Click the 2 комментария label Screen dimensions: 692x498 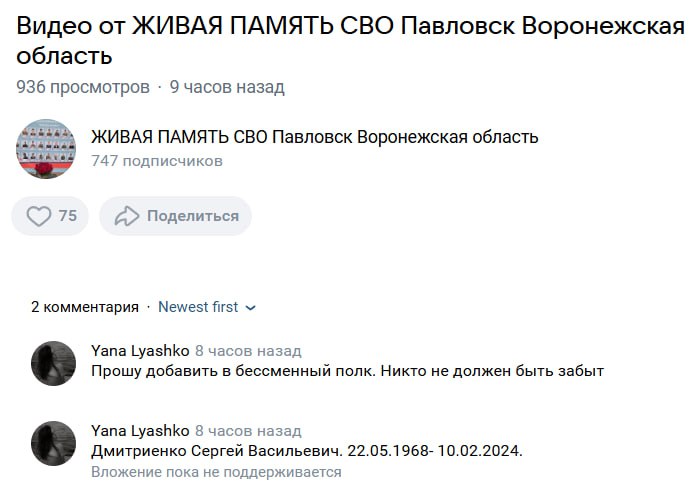click(85, 307)
